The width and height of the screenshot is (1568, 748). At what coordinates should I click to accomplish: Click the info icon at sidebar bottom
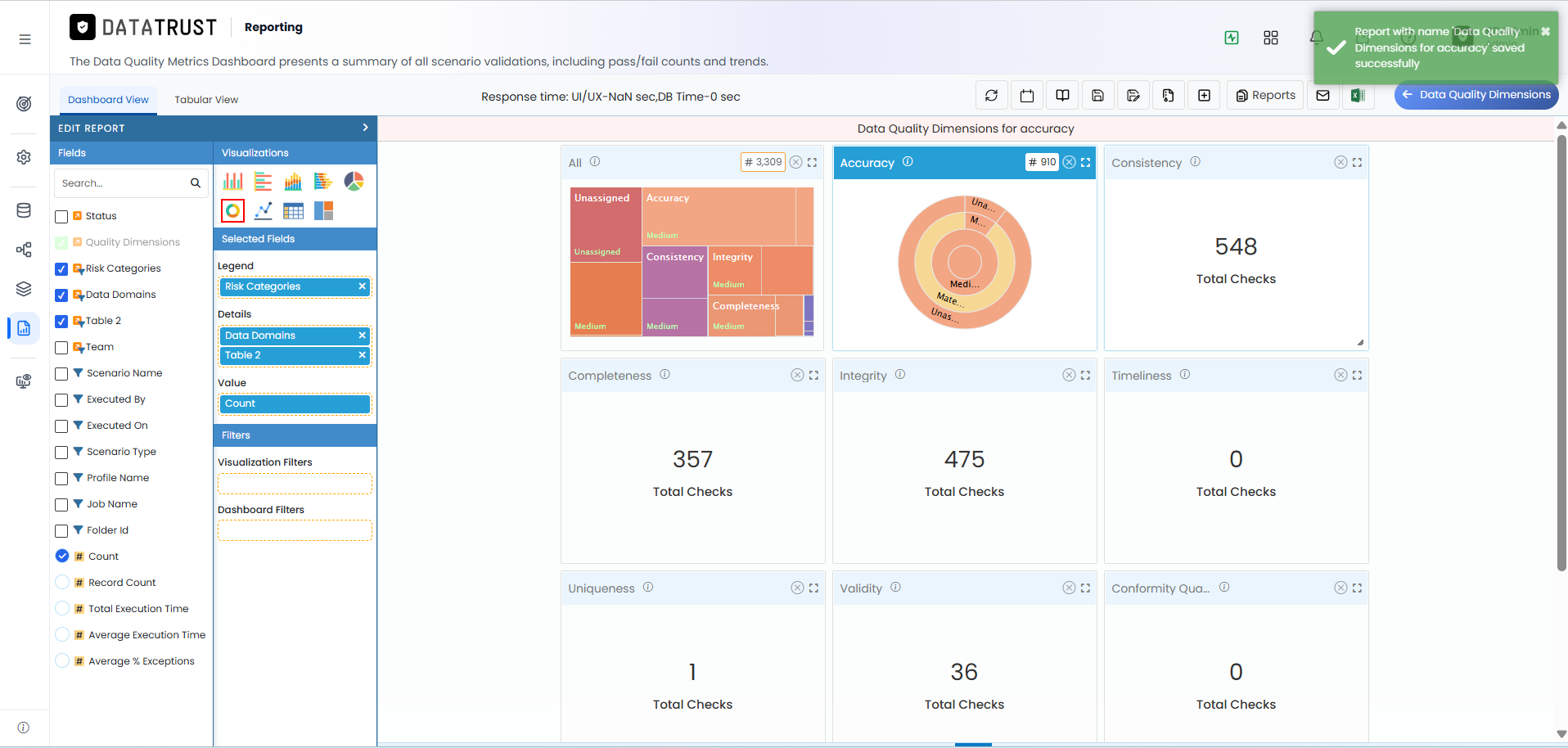click(24, 728)
